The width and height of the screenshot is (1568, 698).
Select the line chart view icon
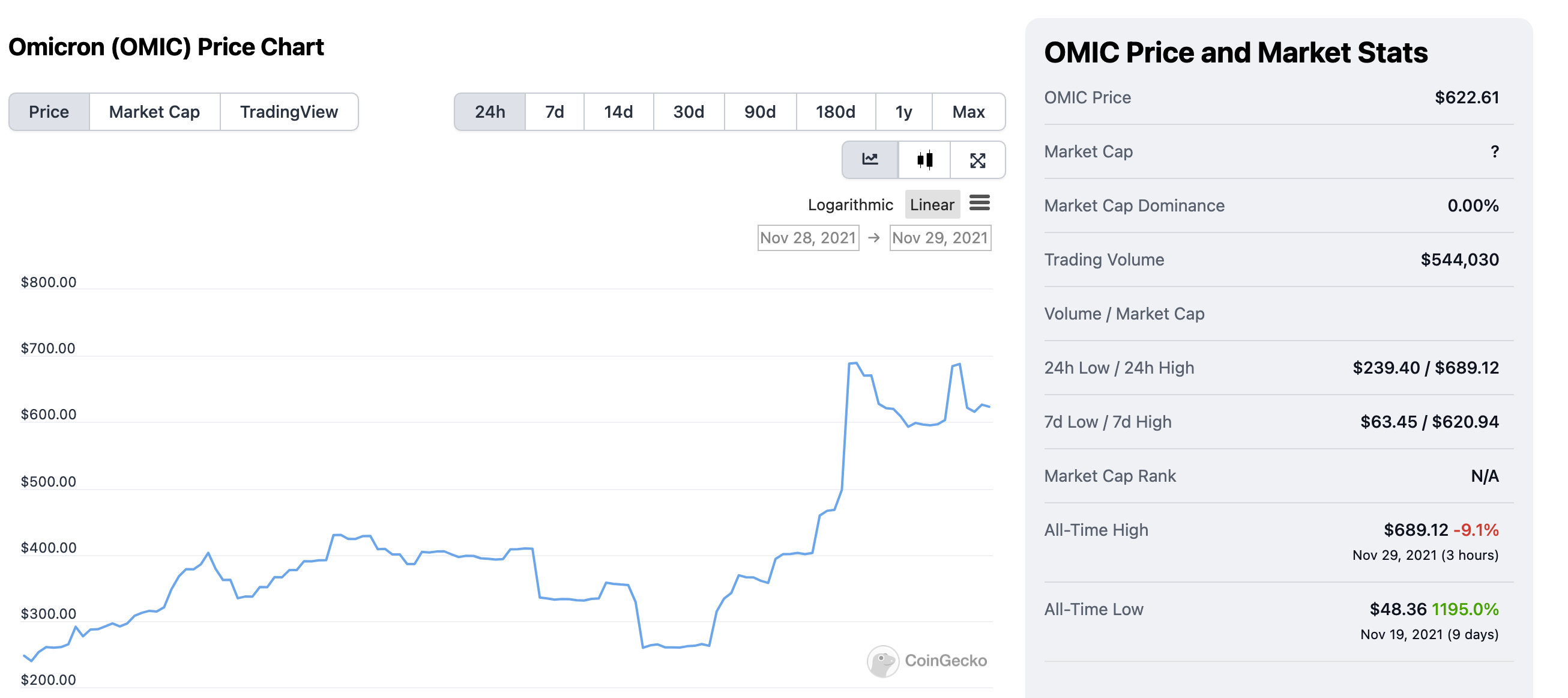(870, 160)
